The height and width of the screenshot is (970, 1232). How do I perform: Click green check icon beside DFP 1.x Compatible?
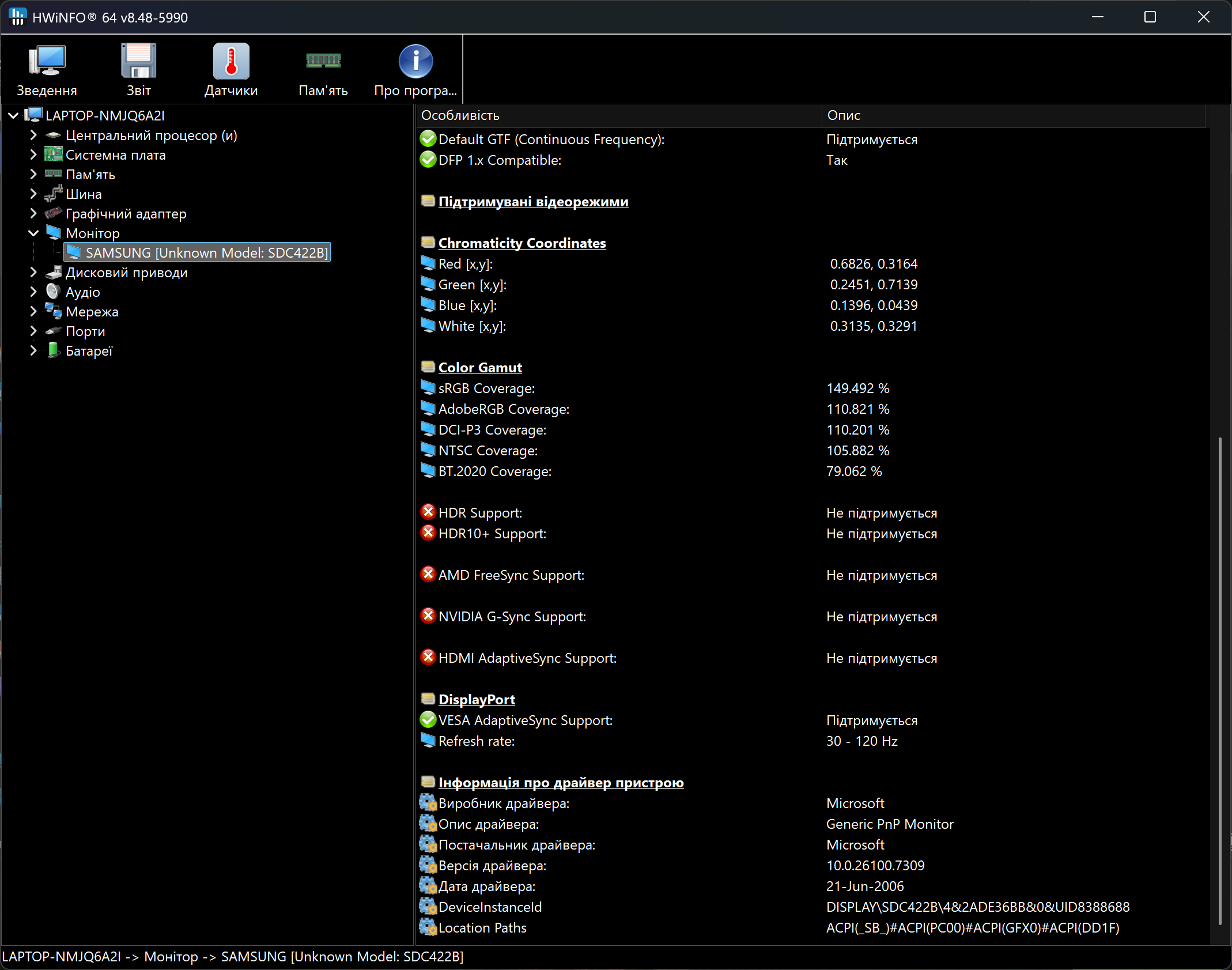(x=428, y=159)
